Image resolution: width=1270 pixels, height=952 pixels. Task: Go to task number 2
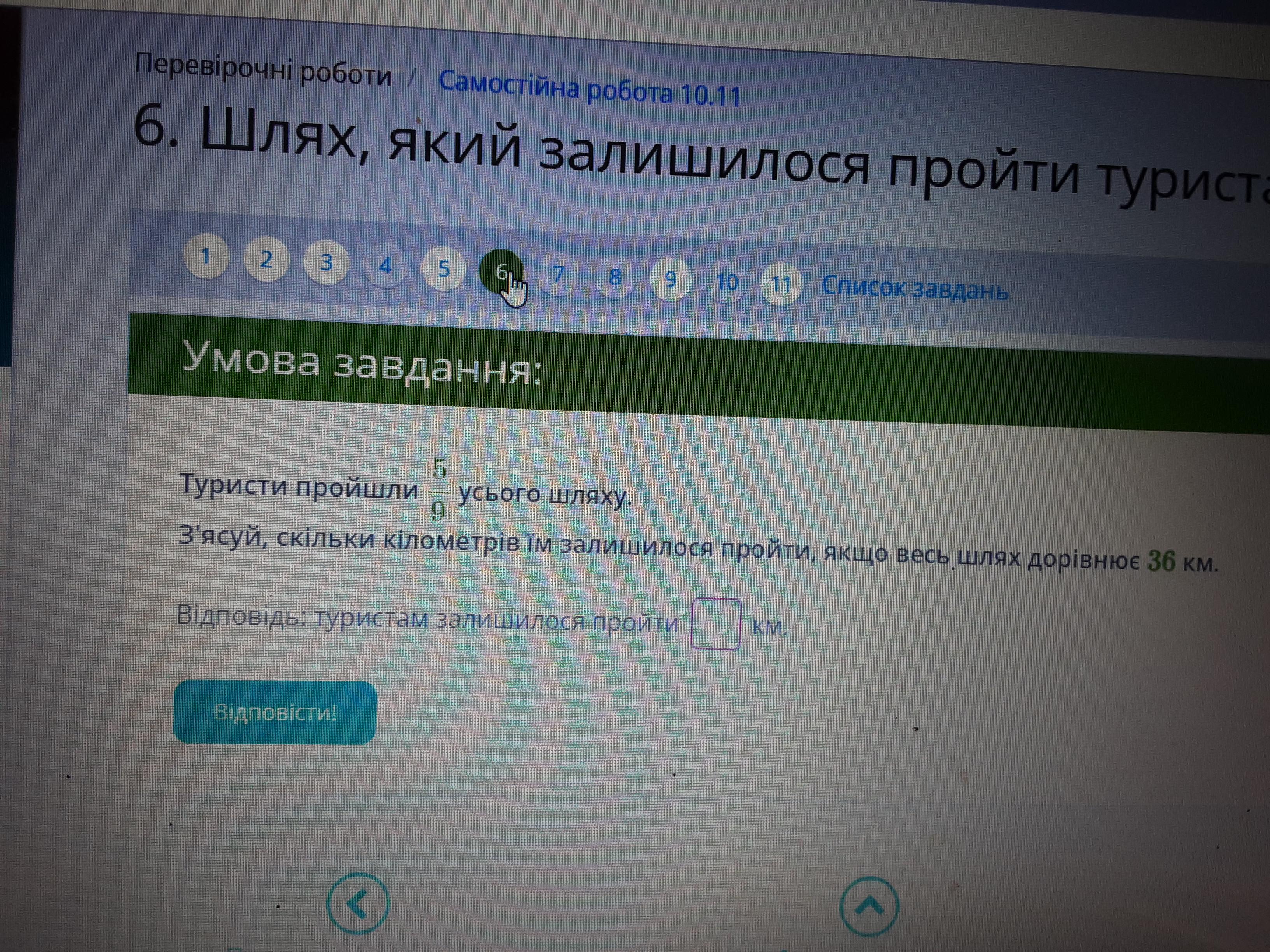(266, 260)
